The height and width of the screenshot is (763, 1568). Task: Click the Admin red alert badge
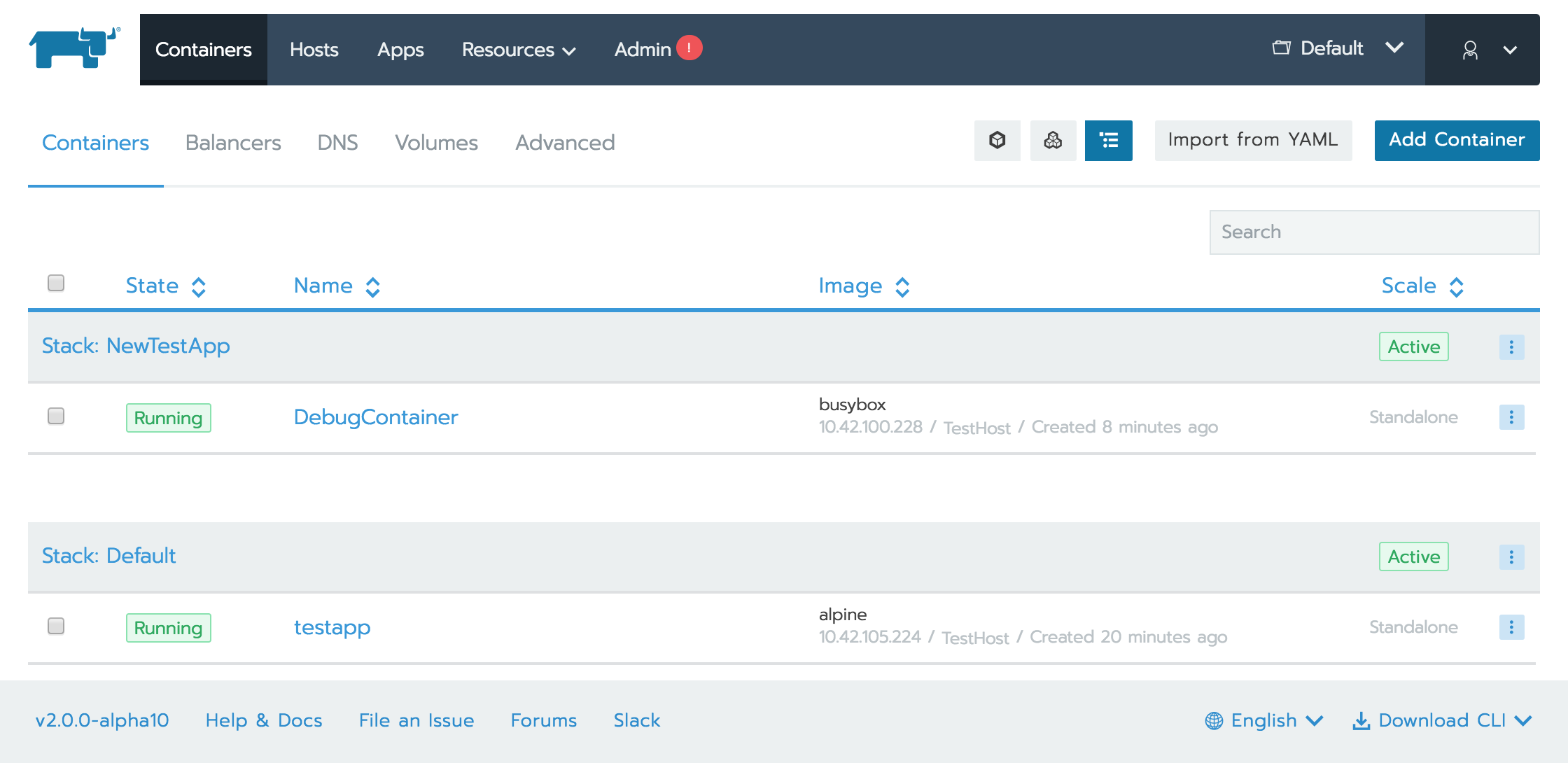point(689,48)
